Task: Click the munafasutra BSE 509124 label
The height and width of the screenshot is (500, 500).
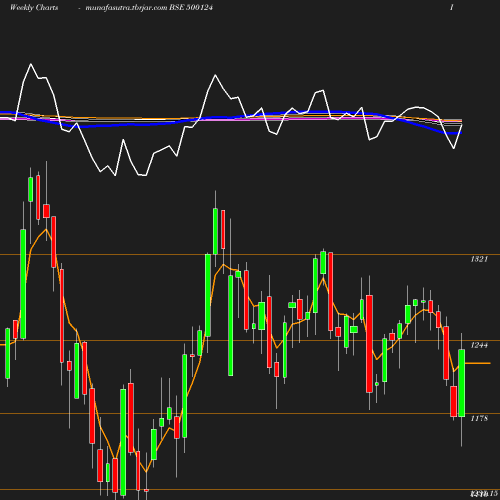Action: tap(149, 8)
